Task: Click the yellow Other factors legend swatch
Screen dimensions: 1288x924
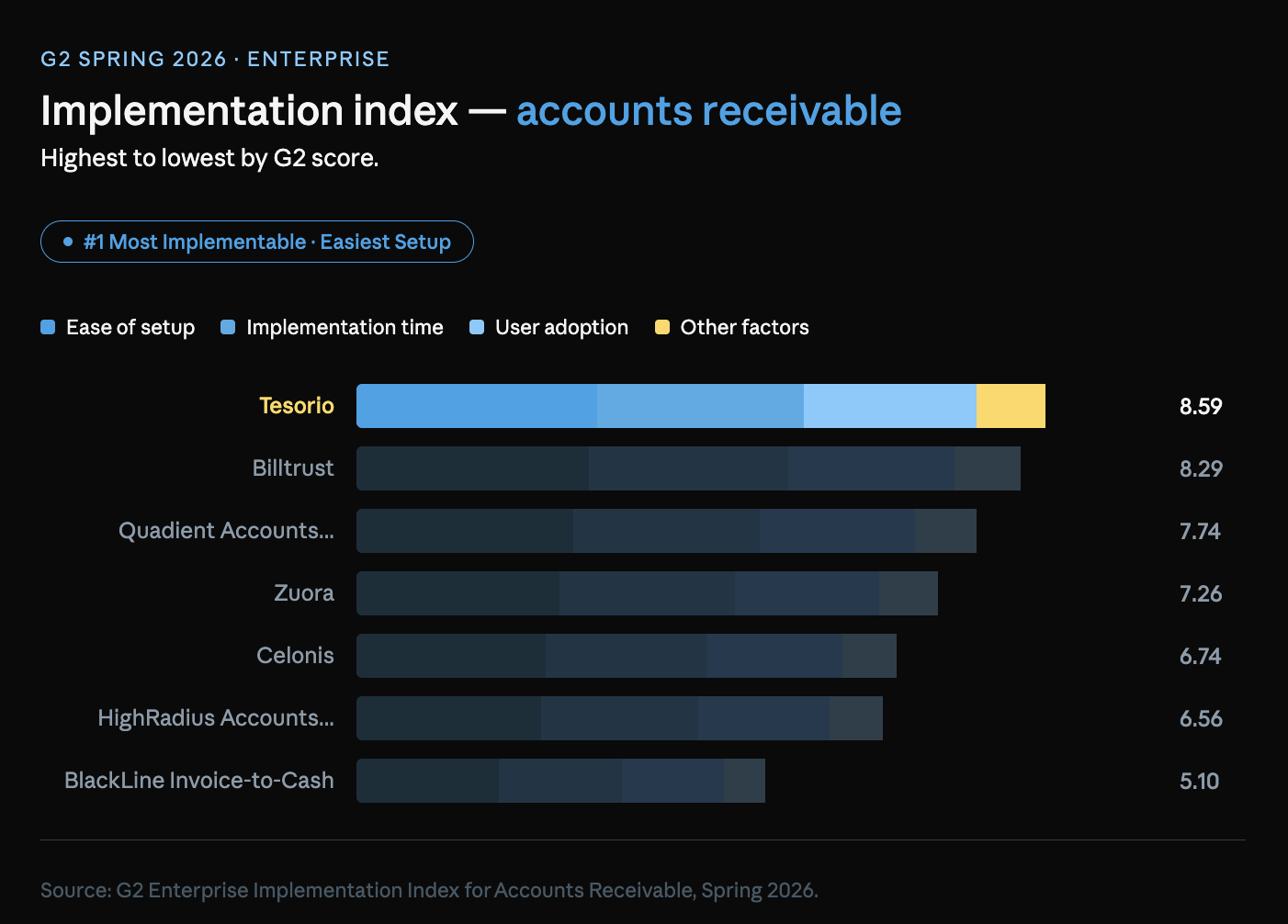Action: (661, 328)
